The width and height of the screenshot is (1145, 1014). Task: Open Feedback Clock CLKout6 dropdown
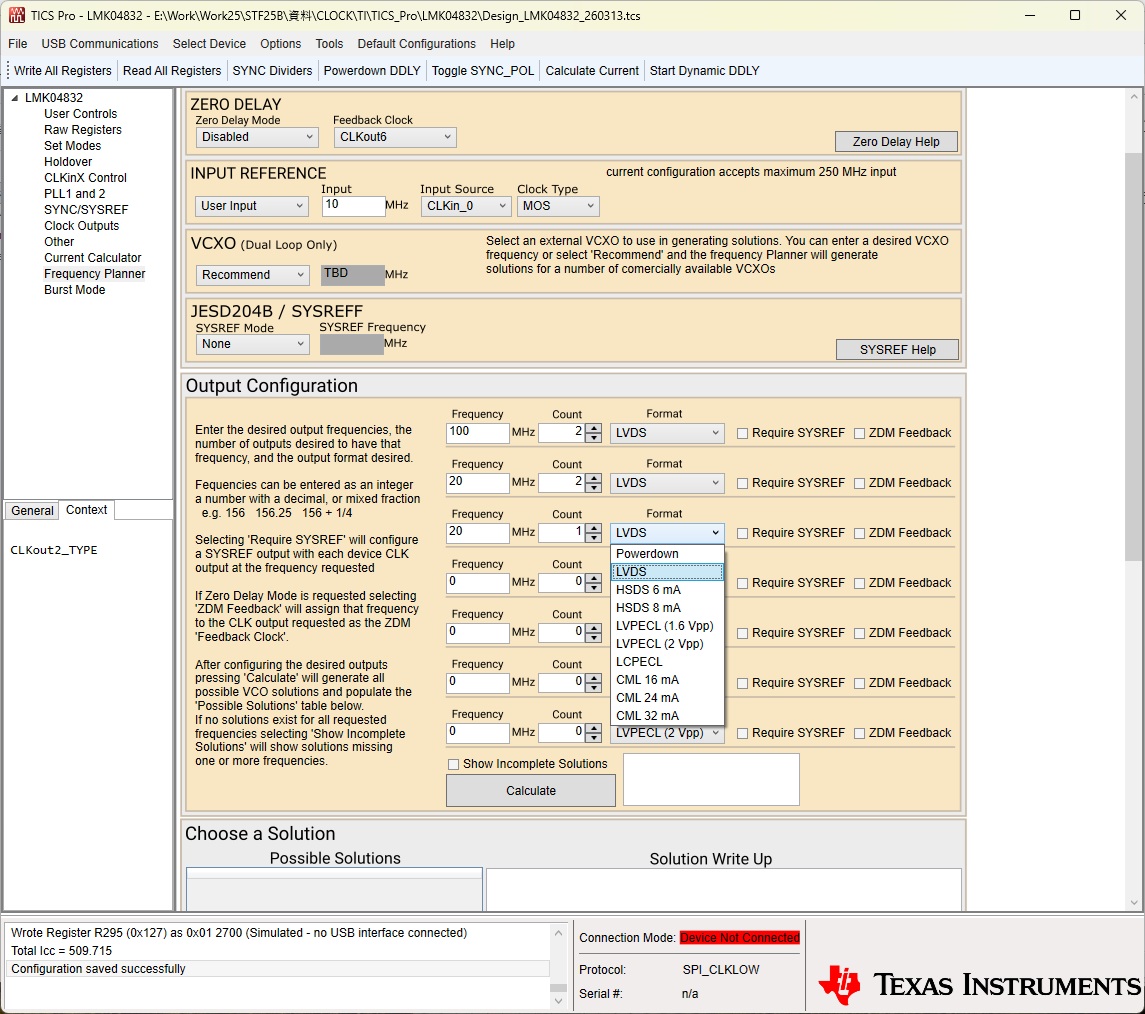tap(394, 137)
